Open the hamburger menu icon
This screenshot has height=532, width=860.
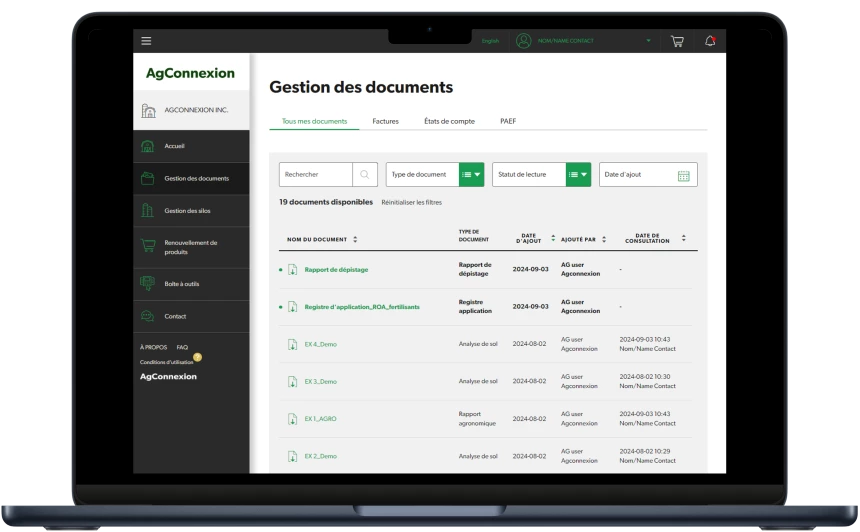(147, 41)
